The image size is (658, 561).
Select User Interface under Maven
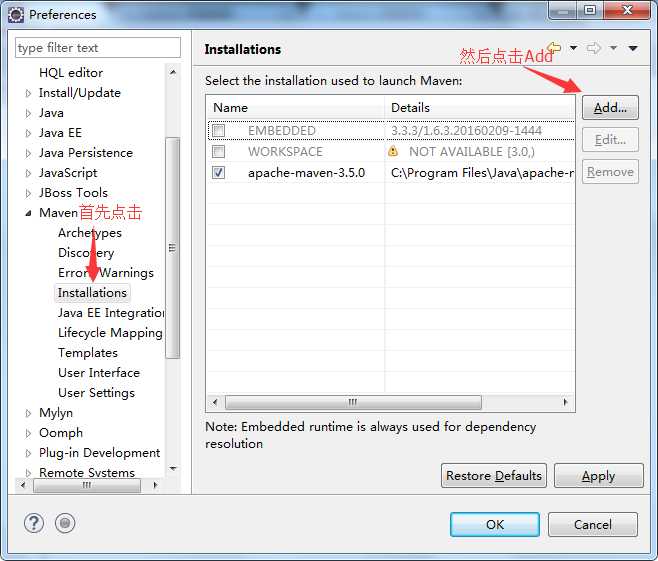[99, 373]
